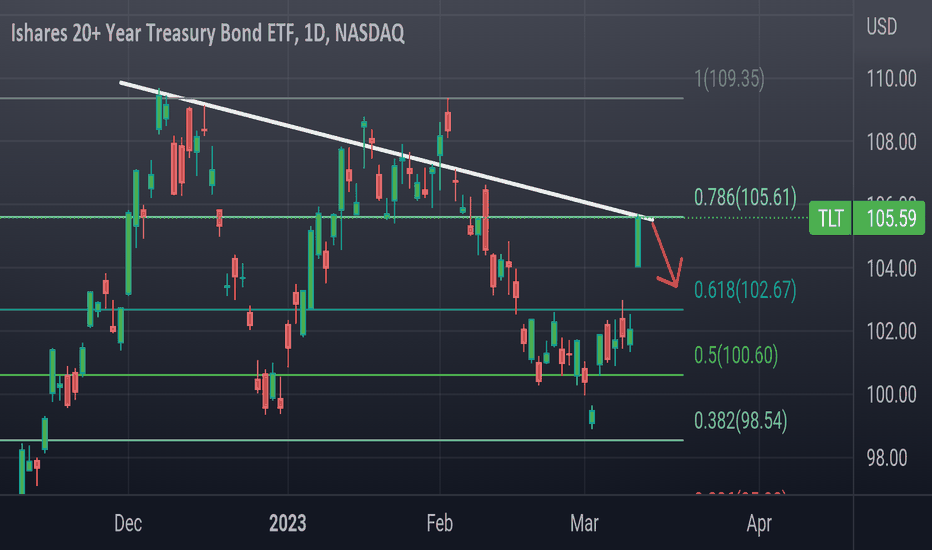Click the 104.00 price axis value
Image resolution: width=932 pixels, height=550 pixels.
[x=891, y=269]
